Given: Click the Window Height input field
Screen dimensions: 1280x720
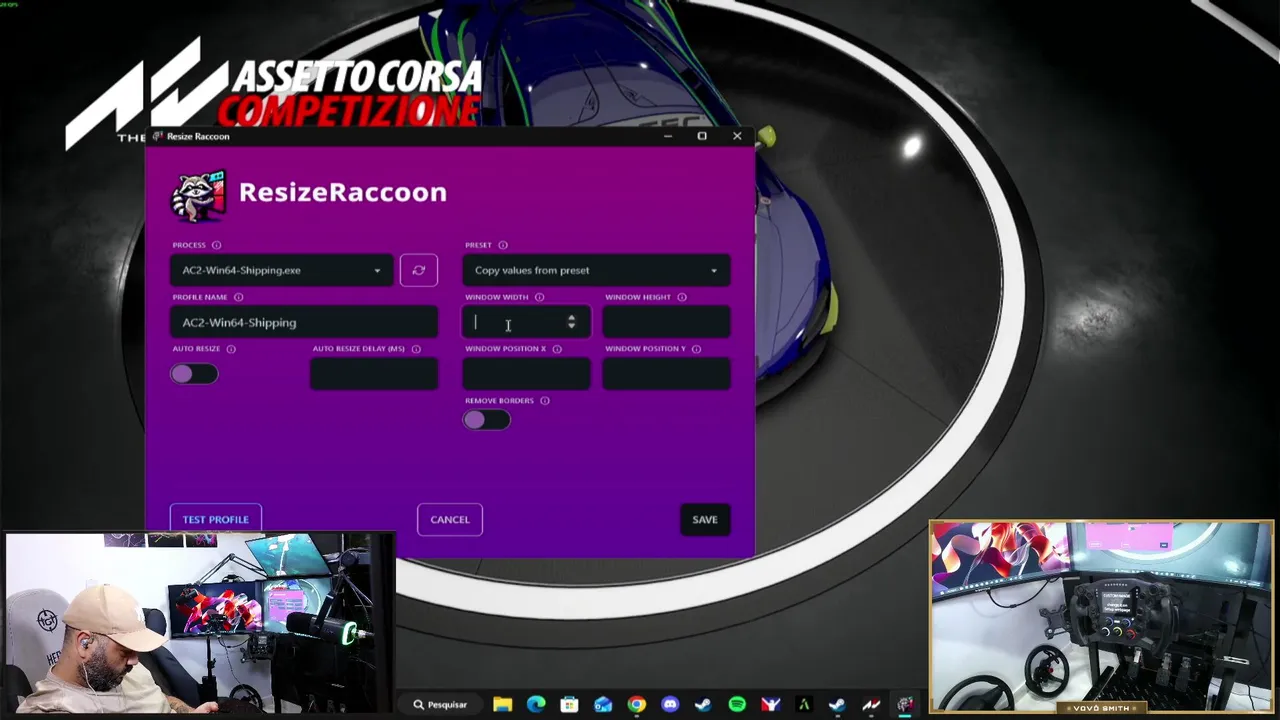Looking at the screenshot, I should click(666, 322).
